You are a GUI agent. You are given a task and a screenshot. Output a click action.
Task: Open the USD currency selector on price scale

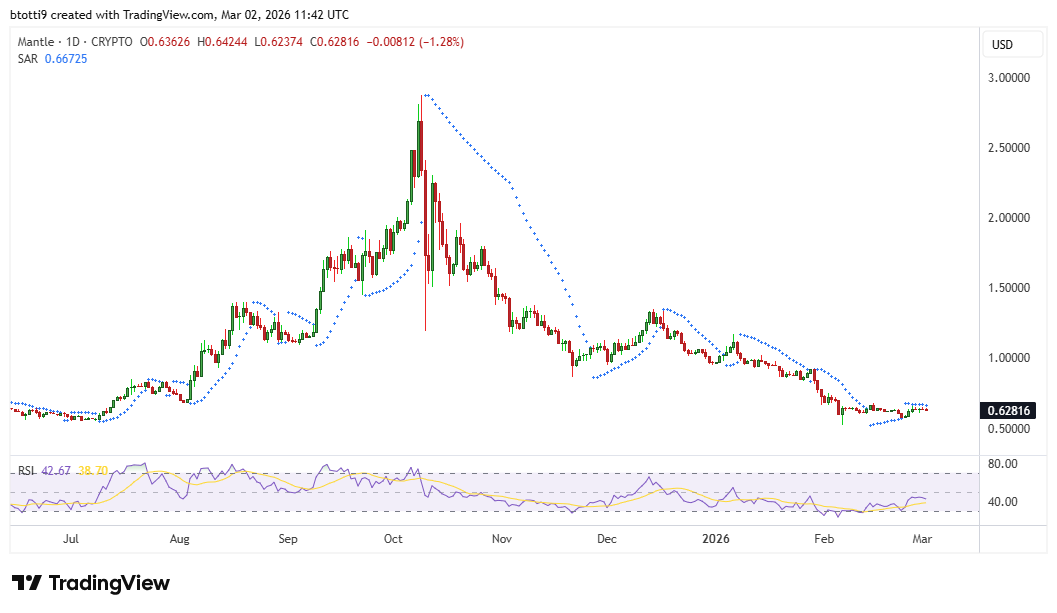tap(1012, 44)
